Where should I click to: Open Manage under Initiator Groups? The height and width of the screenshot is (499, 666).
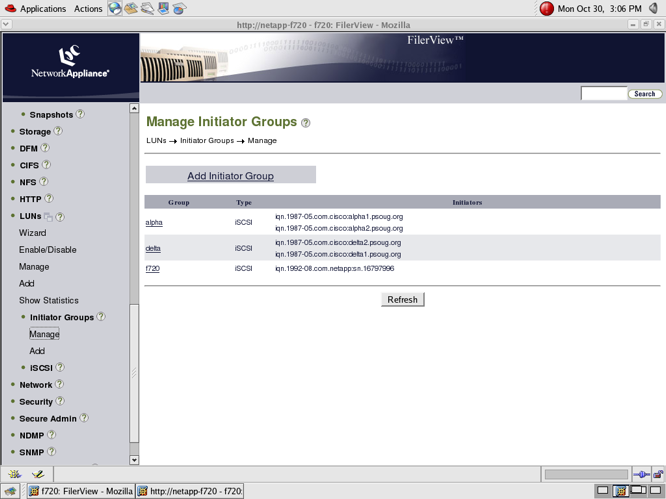coord(44,334)
